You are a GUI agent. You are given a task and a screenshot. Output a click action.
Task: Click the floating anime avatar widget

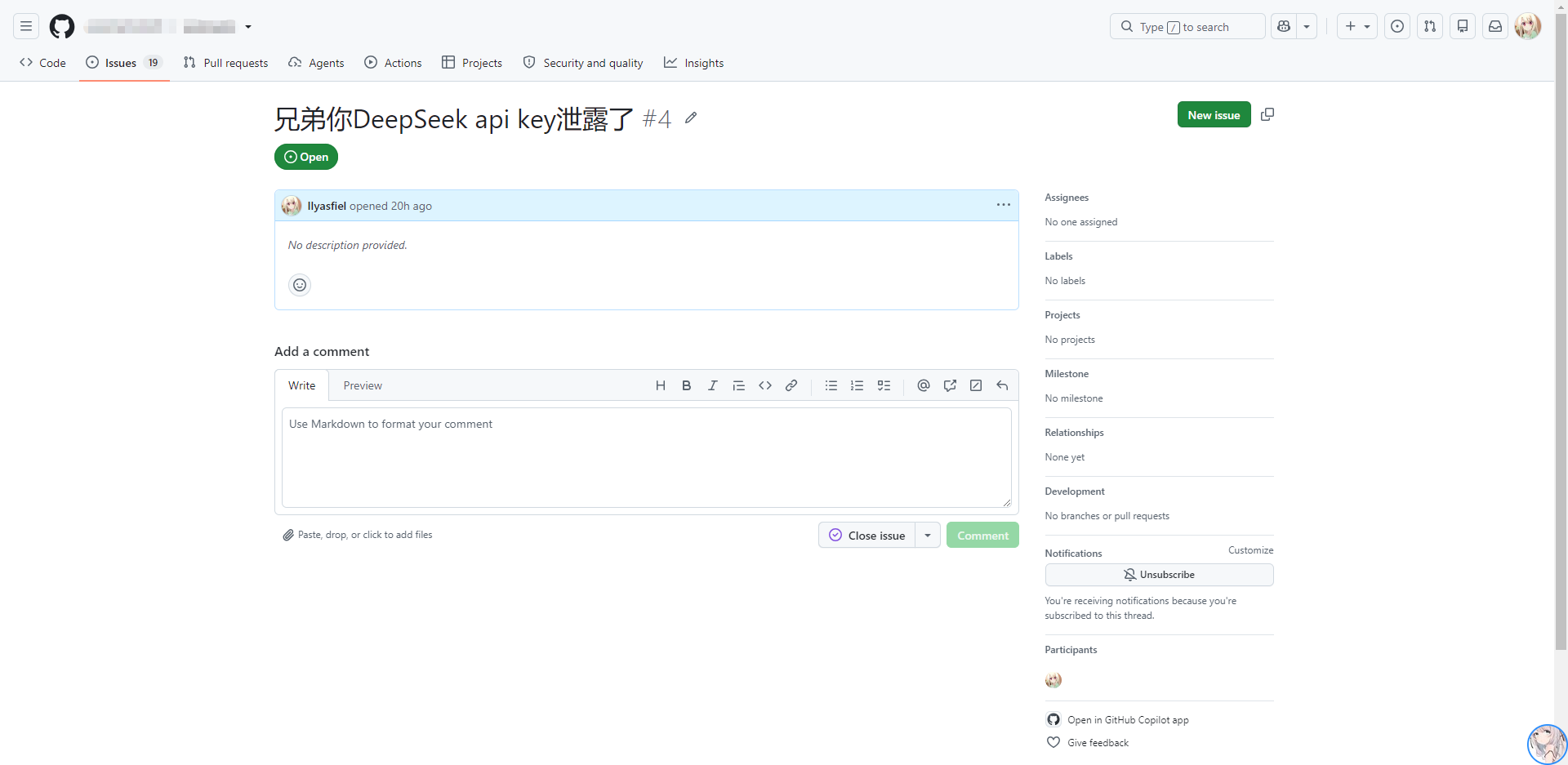1547,744
